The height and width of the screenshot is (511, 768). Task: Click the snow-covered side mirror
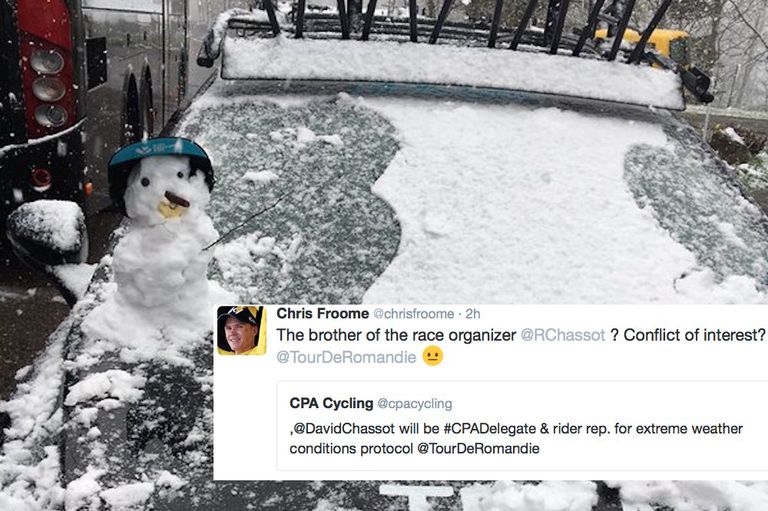click(48, 231)
